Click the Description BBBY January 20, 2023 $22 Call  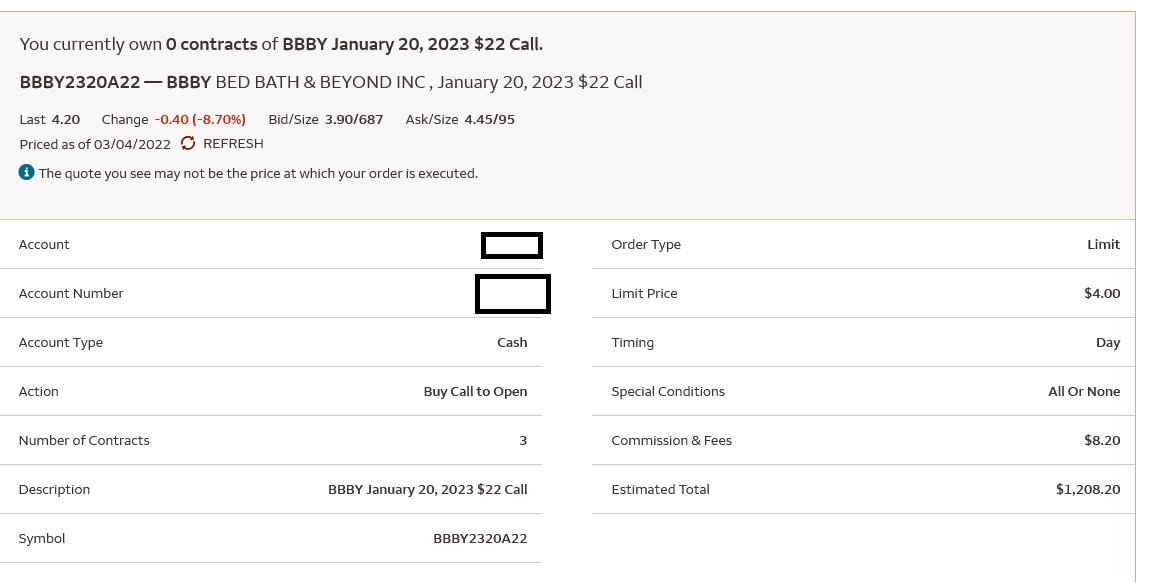[428, 490]
